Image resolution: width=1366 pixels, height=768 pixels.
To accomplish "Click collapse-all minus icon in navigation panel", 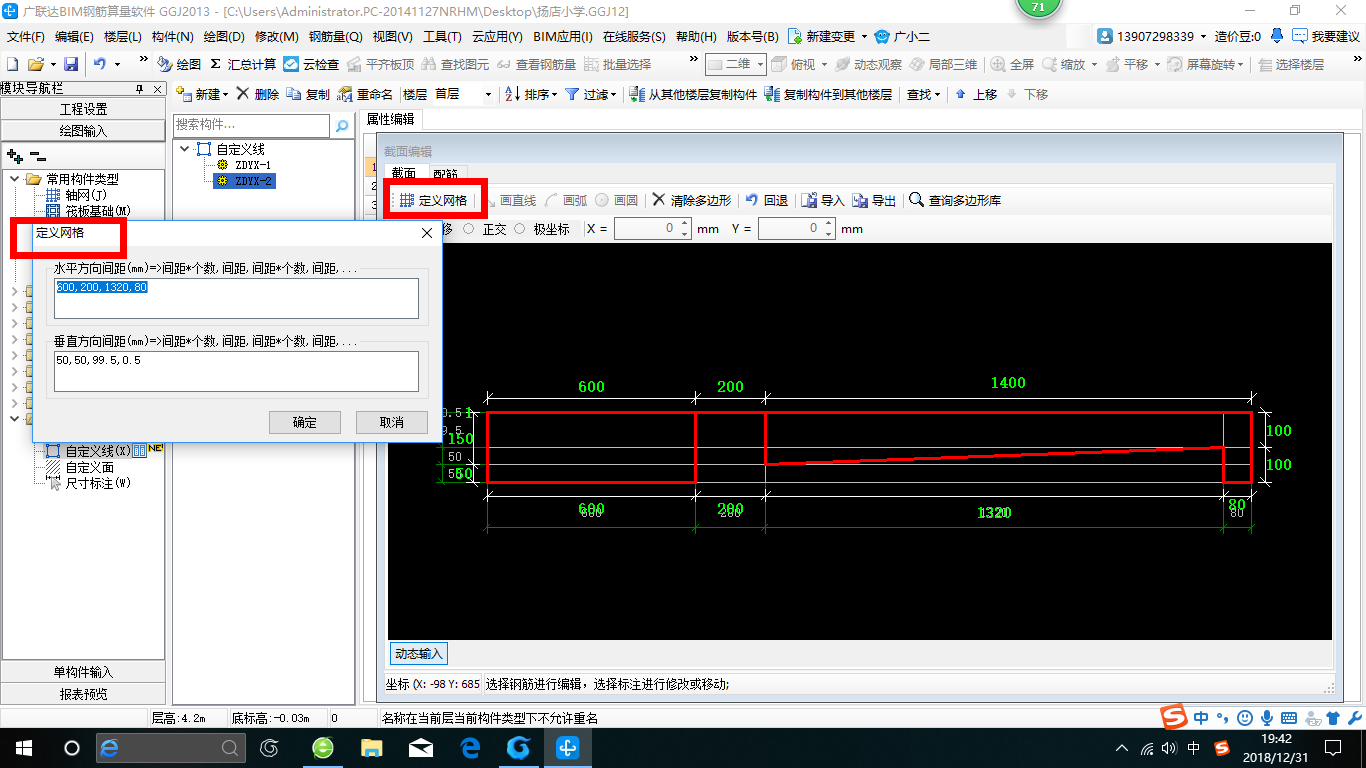I will coord(37,156).
